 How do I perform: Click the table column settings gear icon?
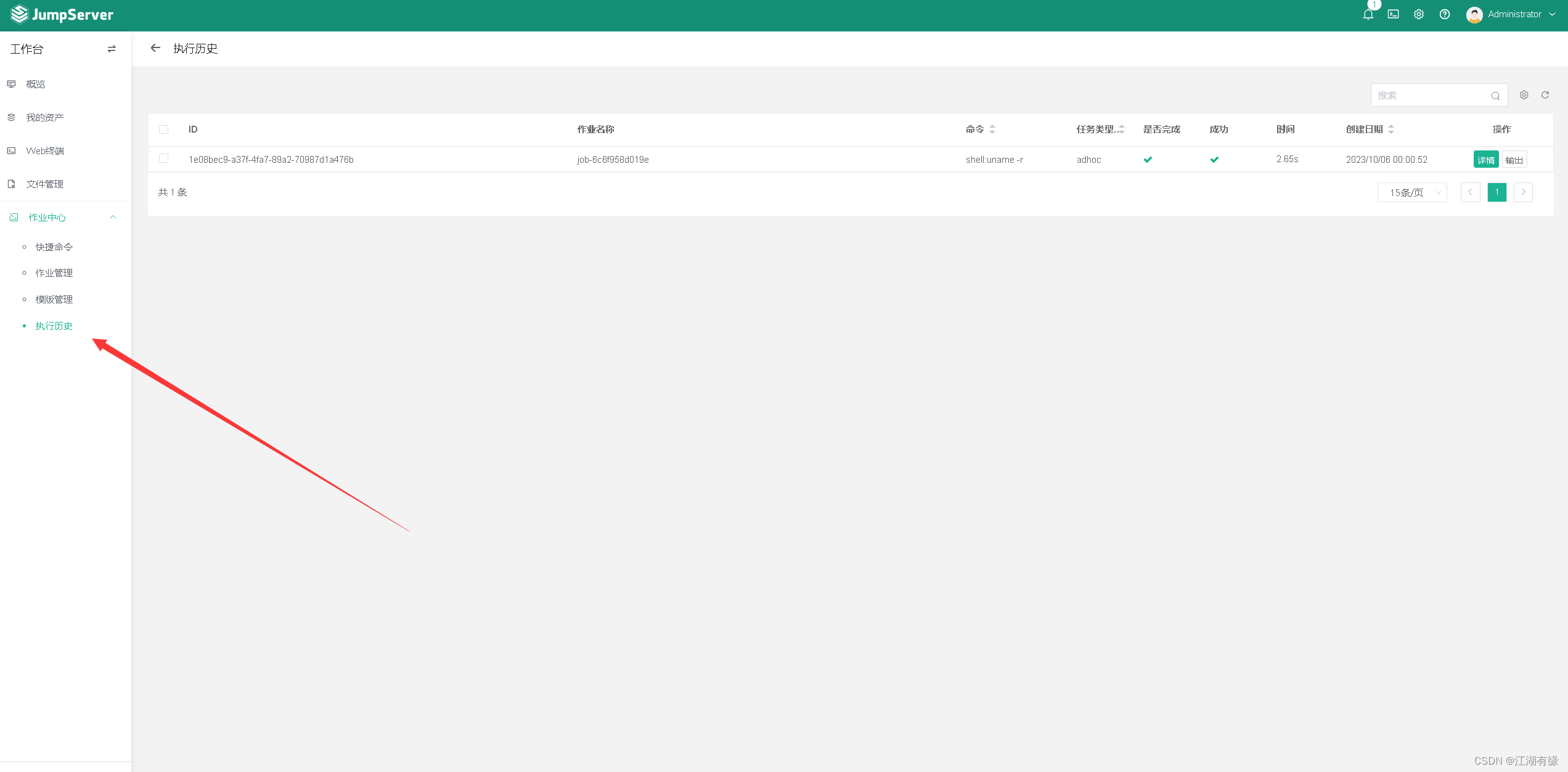pos(1524,95)
